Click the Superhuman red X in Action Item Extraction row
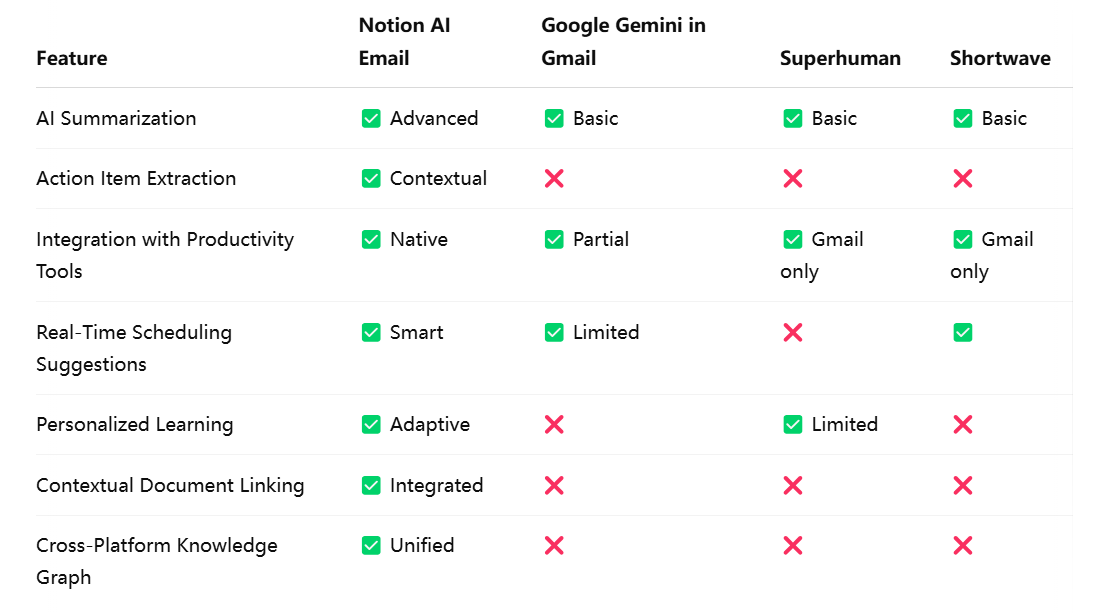 click(793, 178)
